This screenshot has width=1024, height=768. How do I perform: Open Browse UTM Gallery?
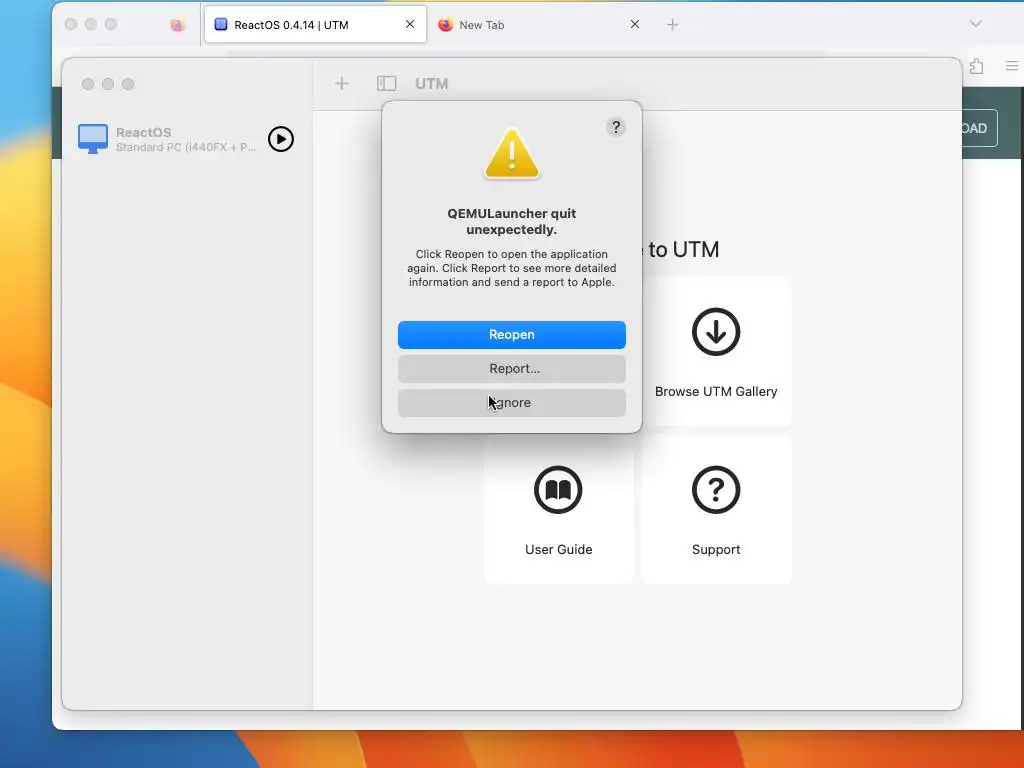[716, 351]
